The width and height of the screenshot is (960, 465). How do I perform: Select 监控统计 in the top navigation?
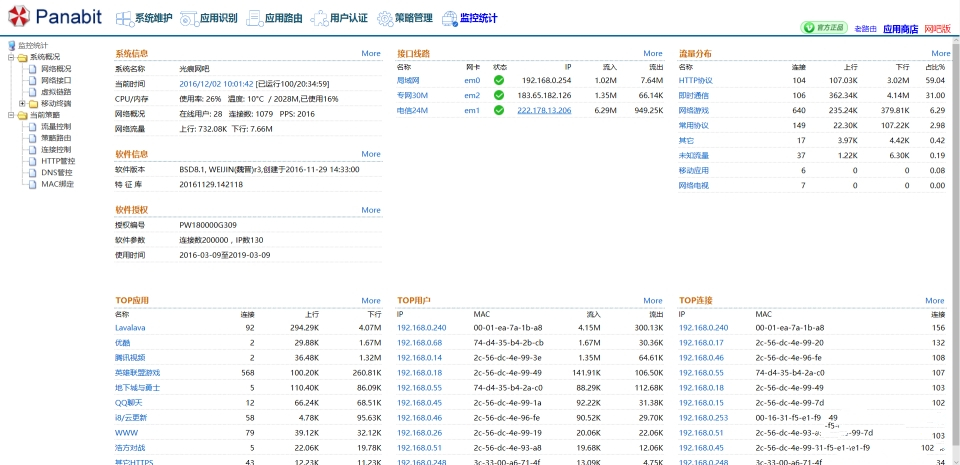point(469,18)
